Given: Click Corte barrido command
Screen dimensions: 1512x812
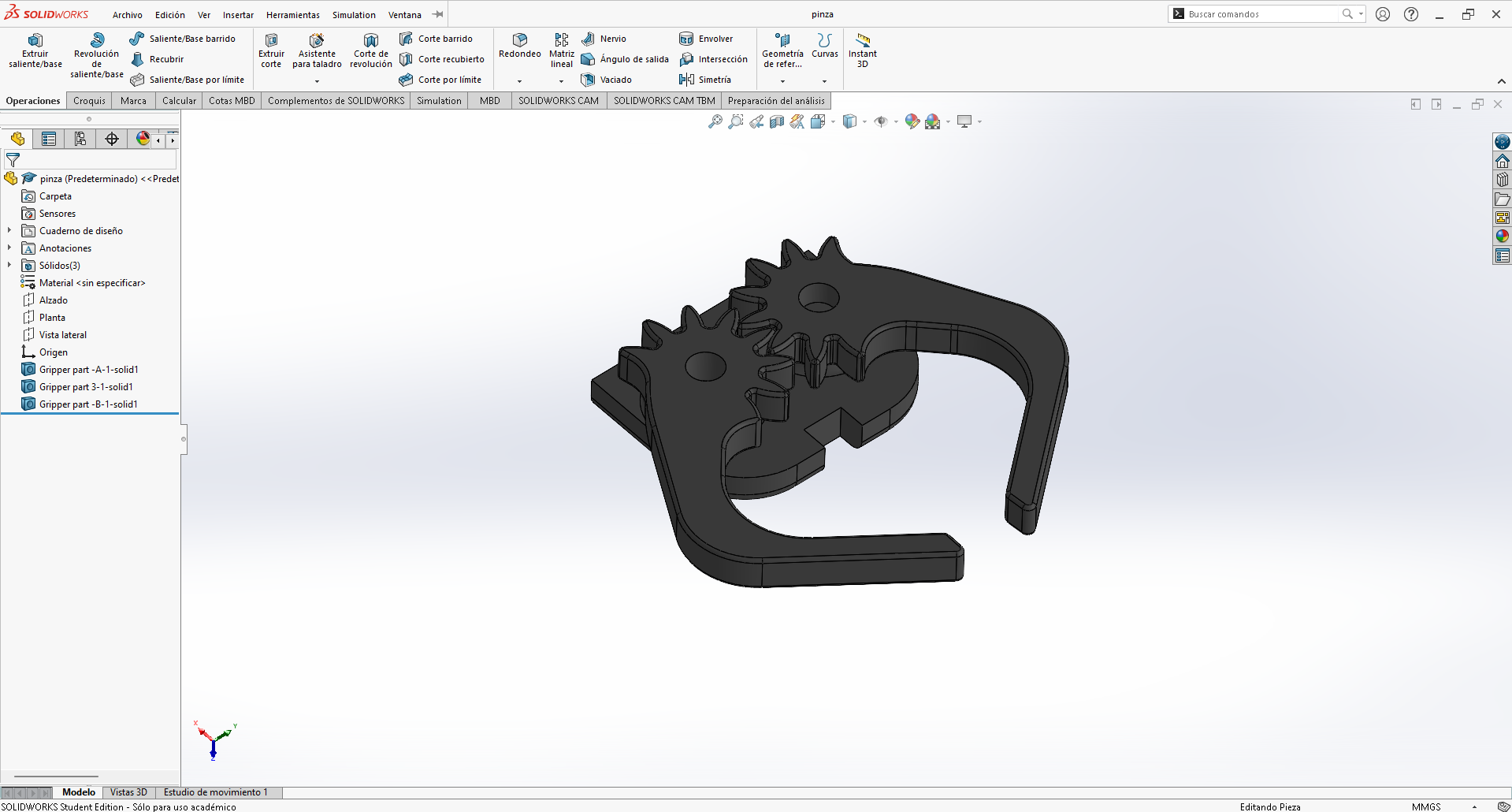Looking at the screenshot, I should click(436, 39).
